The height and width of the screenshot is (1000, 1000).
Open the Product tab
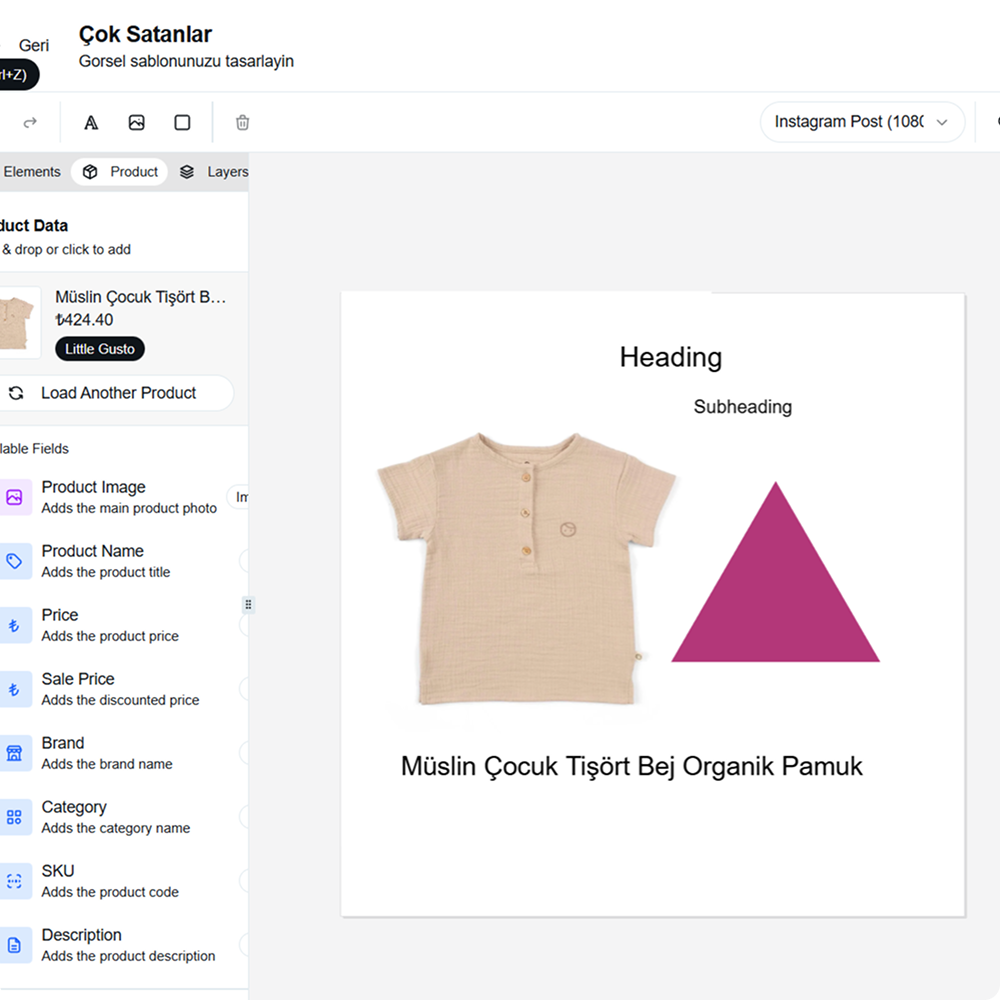click(x=120, y=172)
